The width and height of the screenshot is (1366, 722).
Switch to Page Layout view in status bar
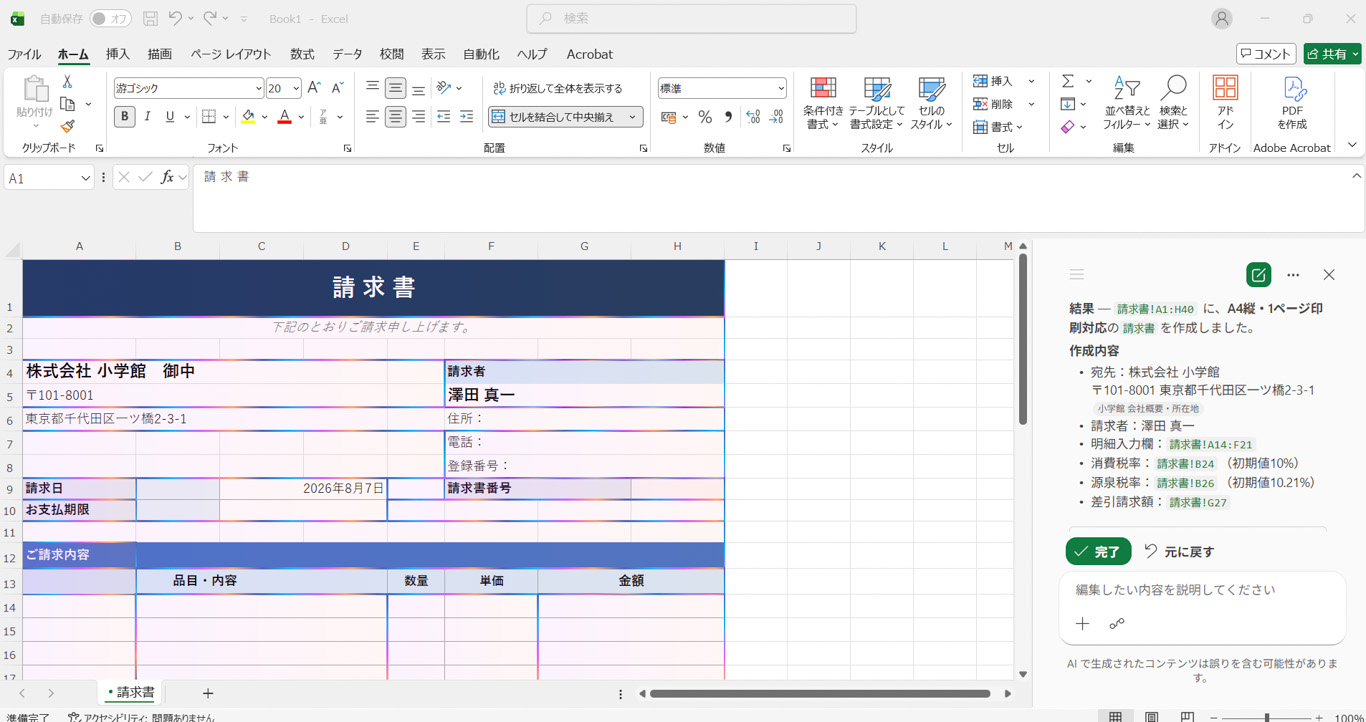point(1152,717)
